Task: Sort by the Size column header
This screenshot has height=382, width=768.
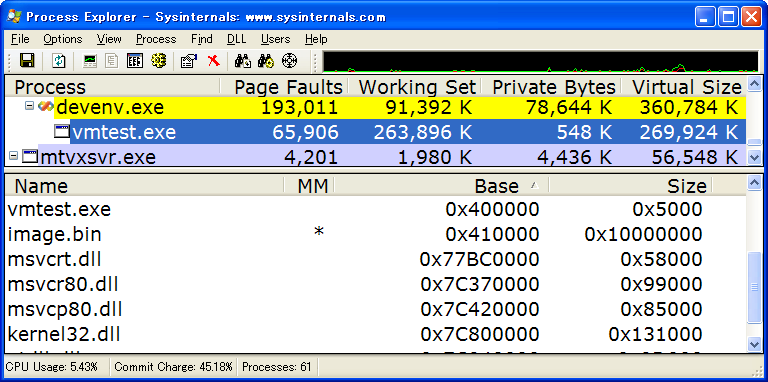Action: (x=630, y=186)
